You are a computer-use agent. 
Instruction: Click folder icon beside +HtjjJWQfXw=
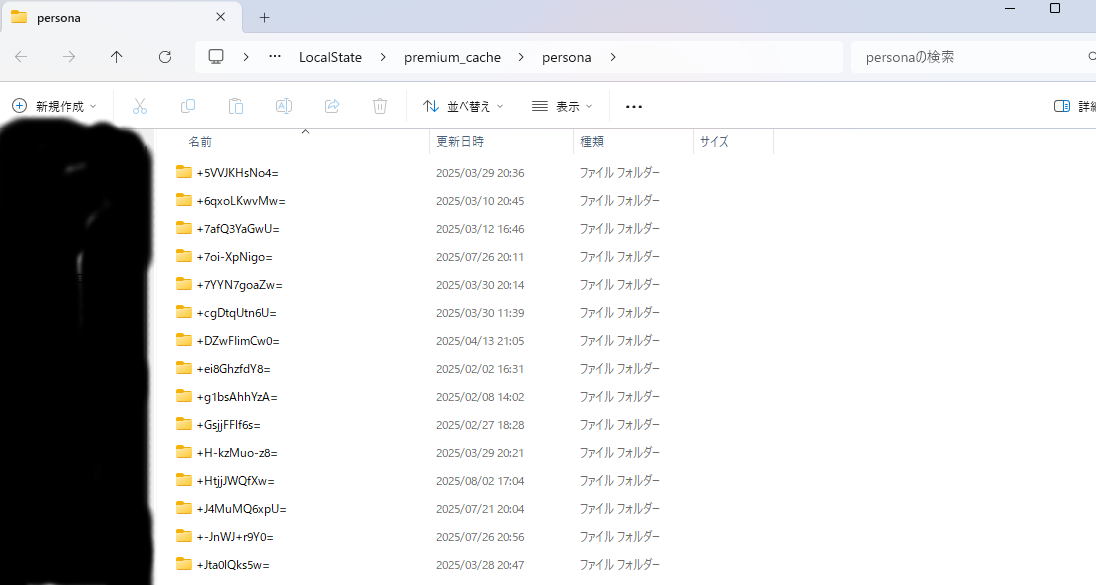coord(184,479)
